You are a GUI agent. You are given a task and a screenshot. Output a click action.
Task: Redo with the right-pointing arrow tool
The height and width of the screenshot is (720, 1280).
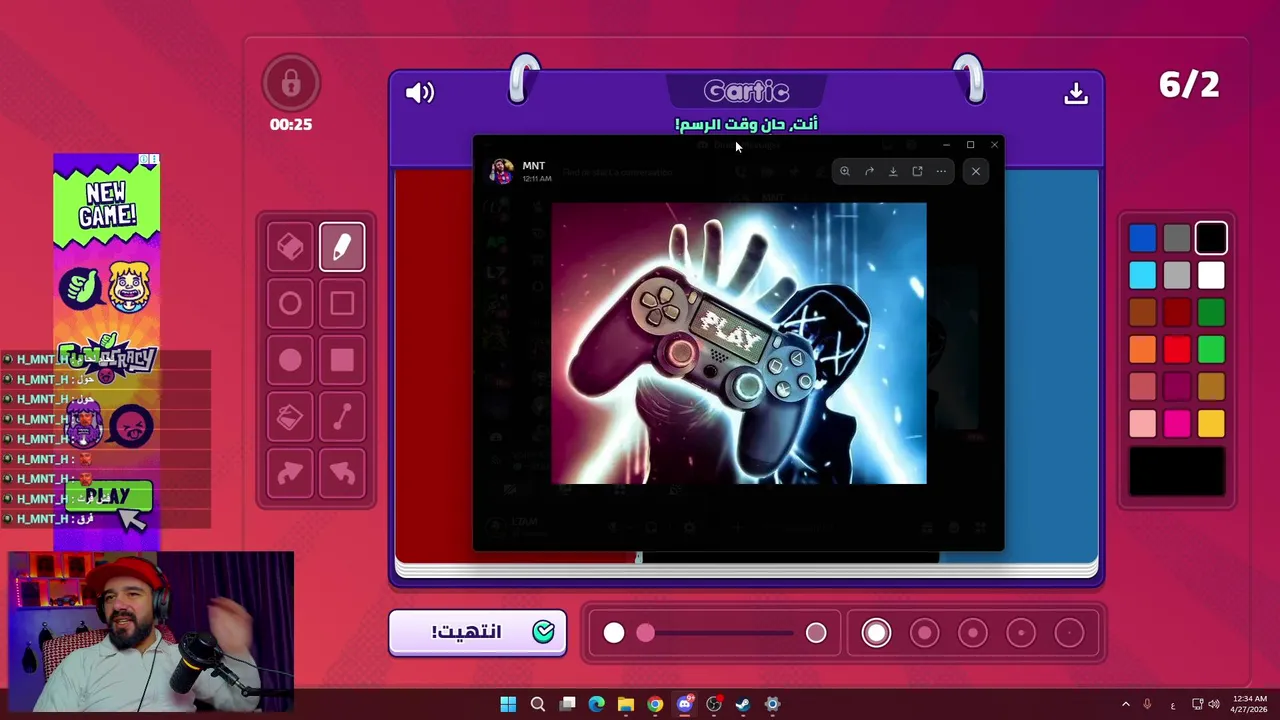pos(290,473)
